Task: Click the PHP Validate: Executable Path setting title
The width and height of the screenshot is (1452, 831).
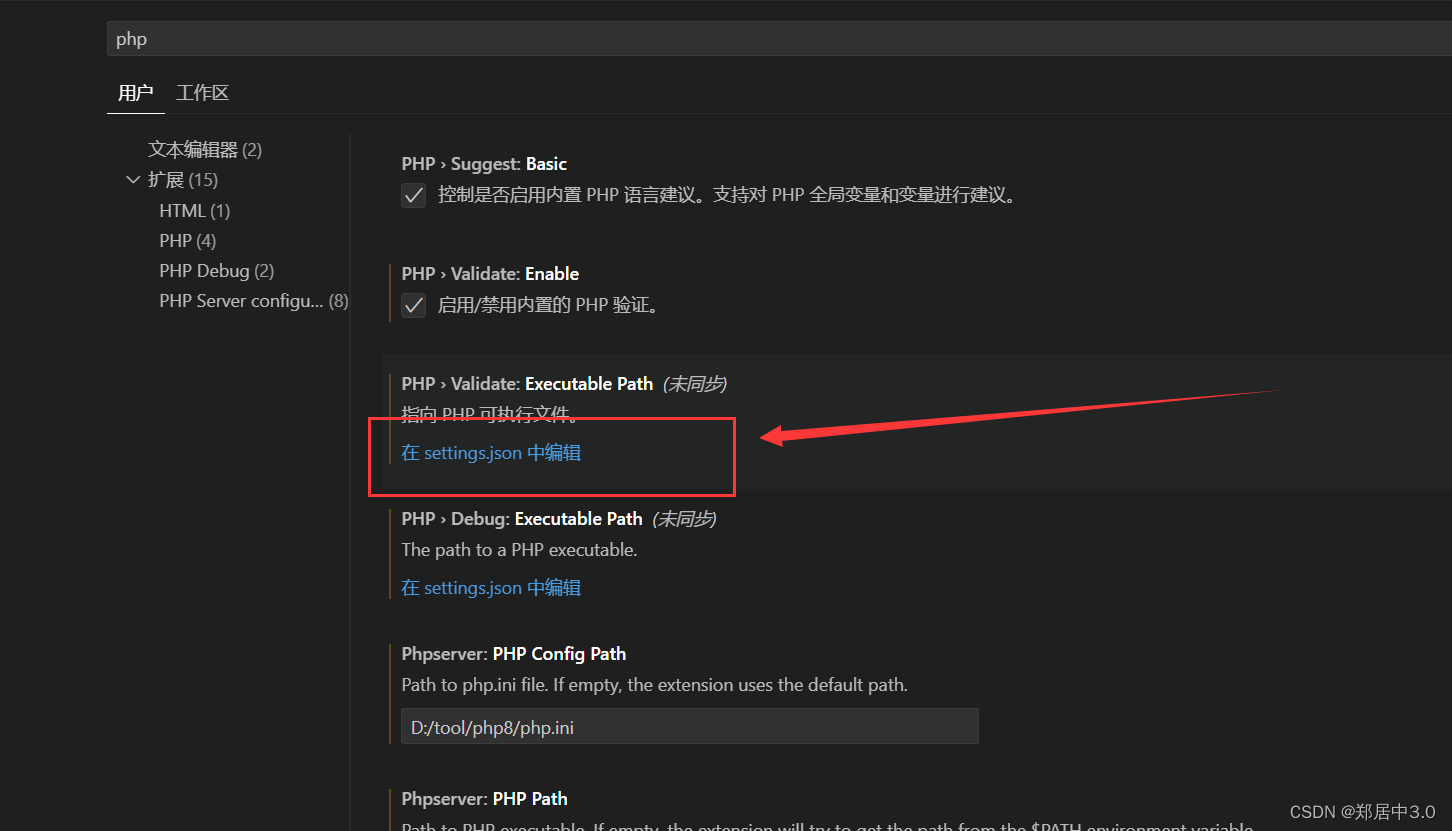Action: pos(527,383)
